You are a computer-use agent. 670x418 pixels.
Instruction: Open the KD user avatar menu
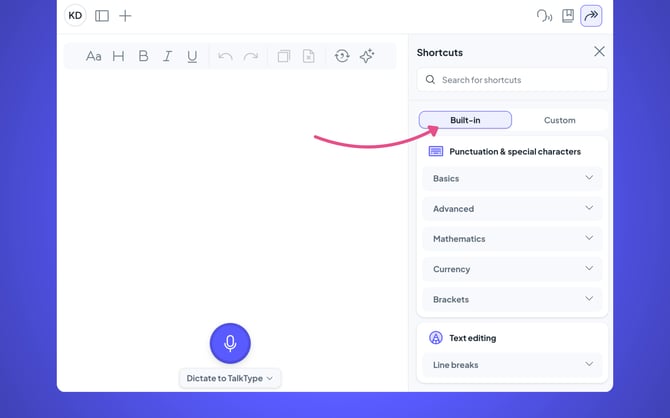[75, 16]
